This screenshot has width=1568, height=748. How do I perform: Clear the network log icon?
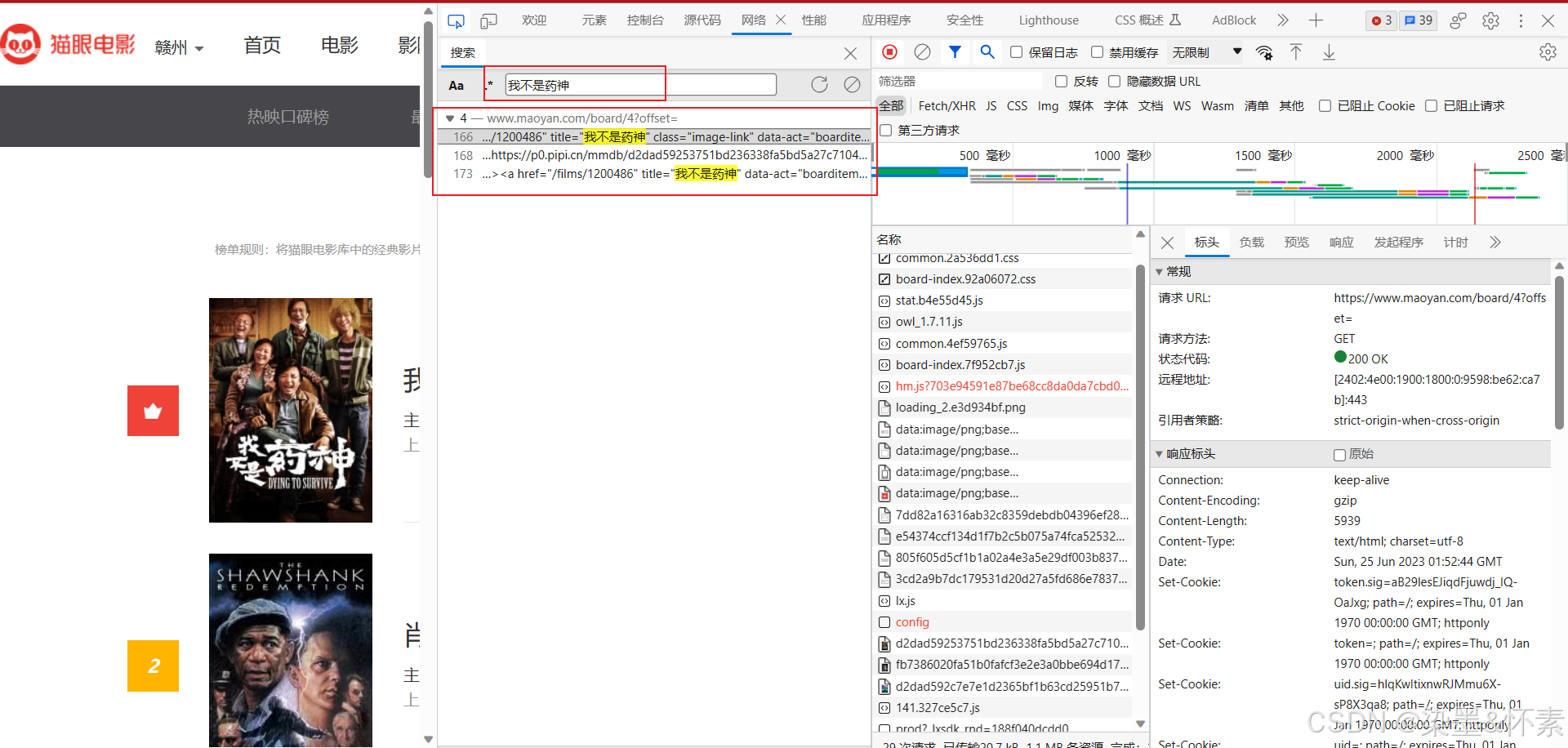tap(922, 52)
